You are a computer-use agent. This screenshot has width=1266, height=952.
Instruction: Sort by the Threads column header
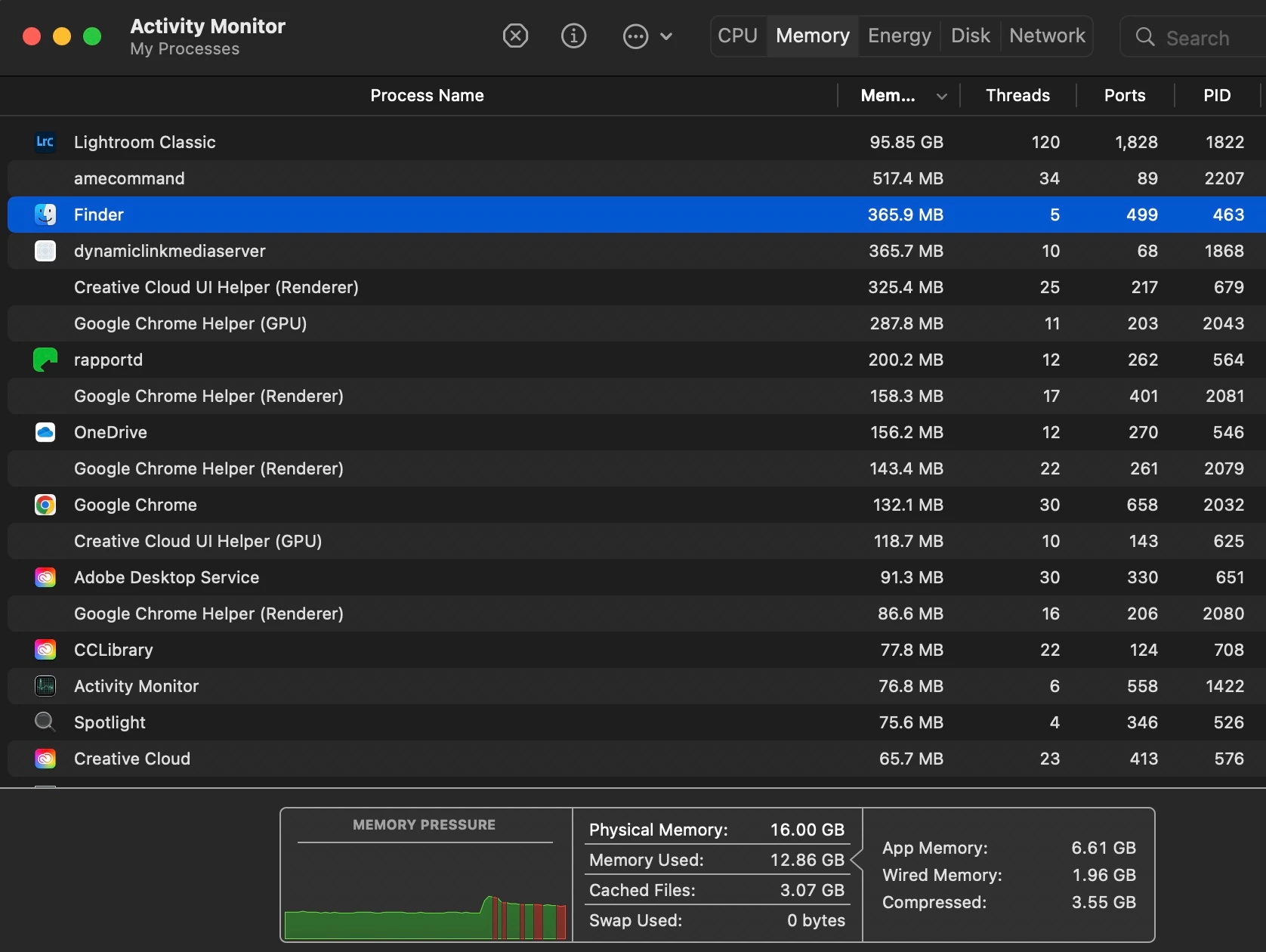click(1017, 95)
